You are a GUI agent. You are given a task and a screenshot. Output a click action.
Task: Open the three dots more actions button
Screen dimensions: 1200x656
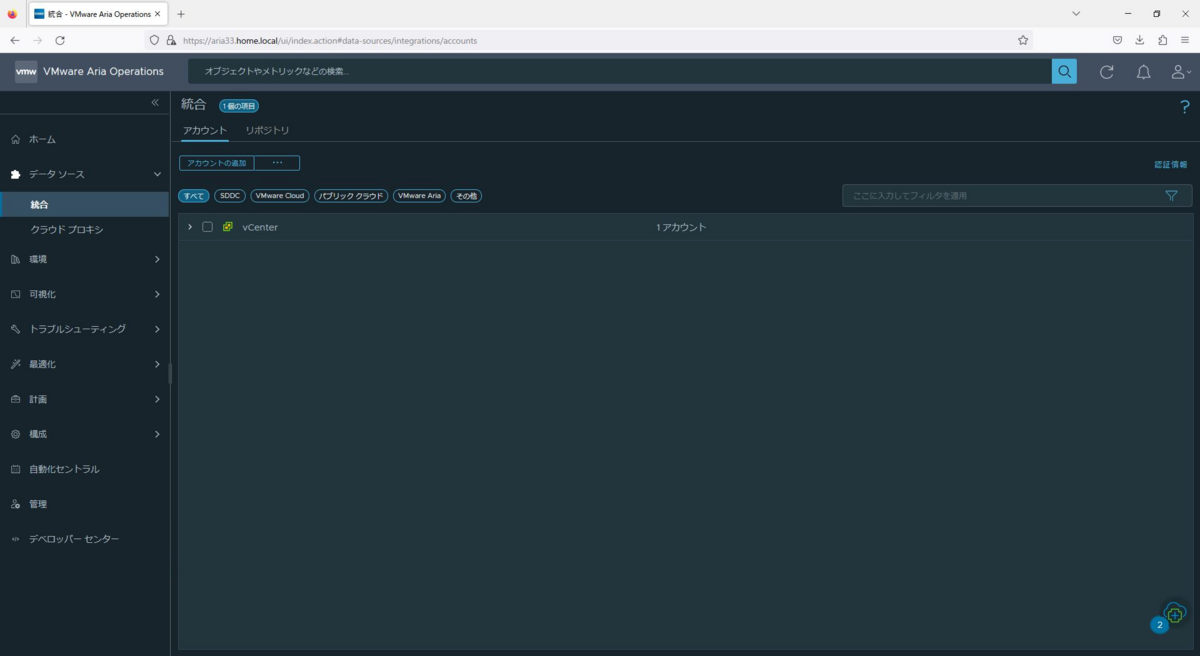pyautogui.click(x=277, y=163)
